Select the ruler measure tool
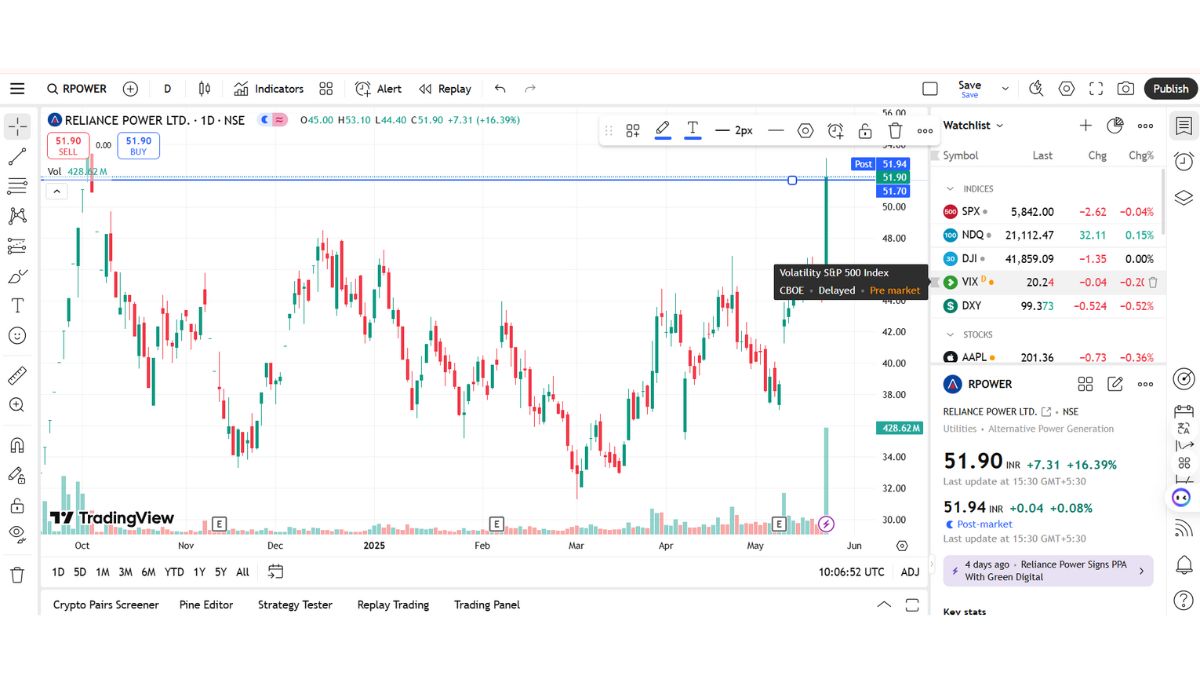The width and height of the screenshot is (1200, 675). (17, 375)
